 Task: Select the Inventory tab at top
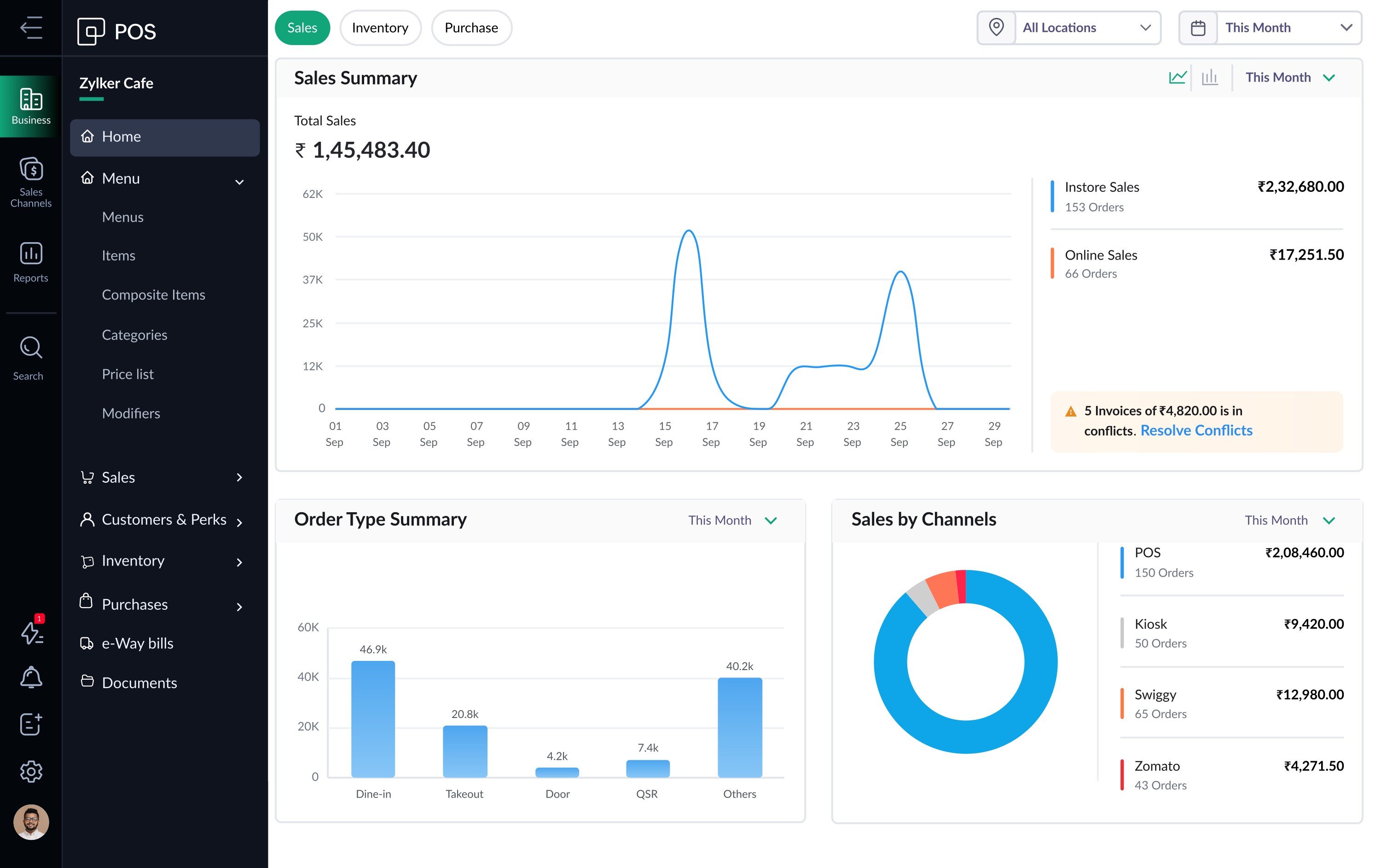[380, 28]
